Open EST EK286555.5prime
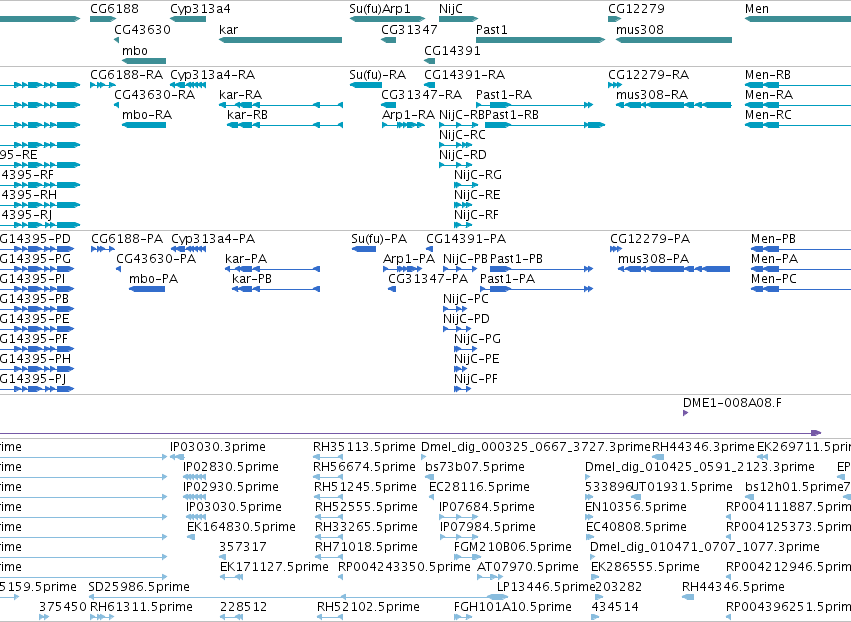The height and width of the screenshot is (622, 851). coord(645,567)
